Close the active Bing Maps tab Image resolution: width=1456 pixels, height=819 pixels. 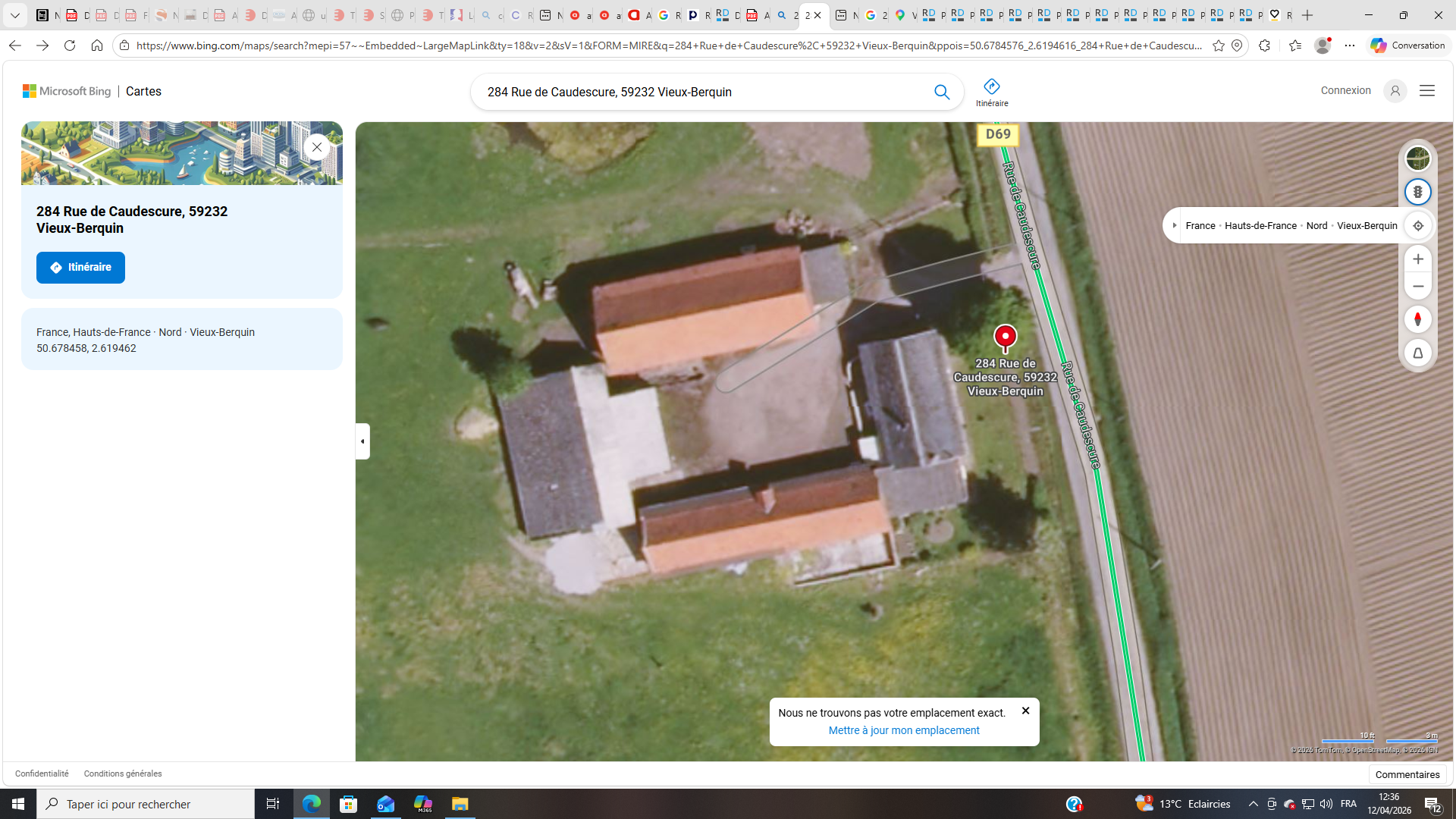(x=817, y=15)
